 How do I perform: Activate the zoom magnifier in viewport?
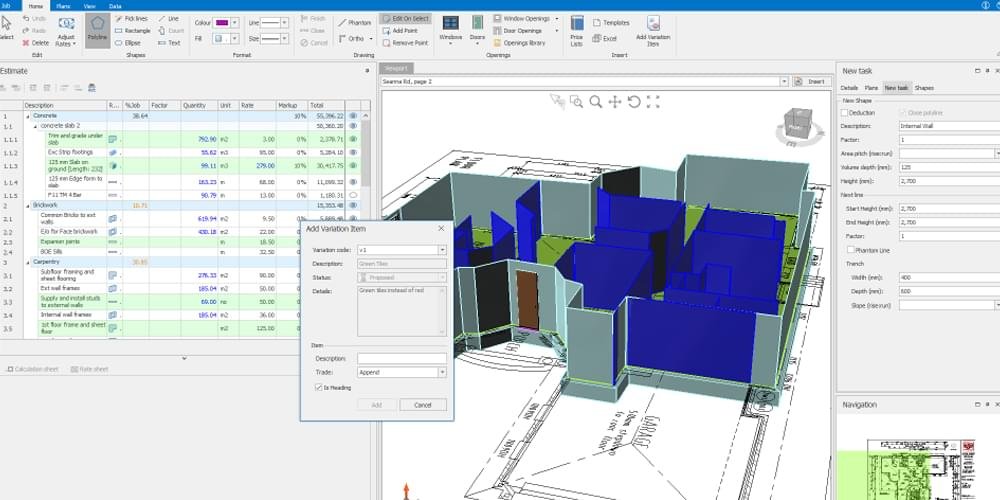pyautogui.click(x=596, y=101)
